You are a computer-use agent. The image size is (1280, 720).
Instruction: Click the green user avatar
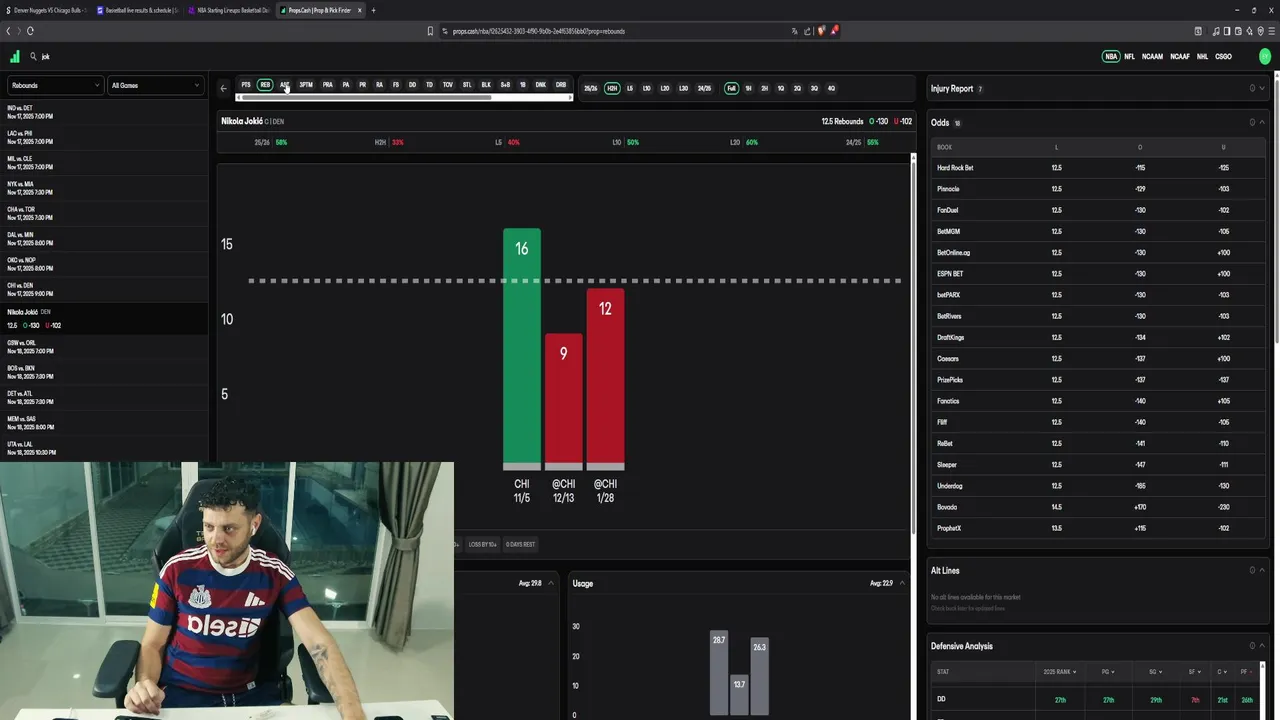(1265, 57)
